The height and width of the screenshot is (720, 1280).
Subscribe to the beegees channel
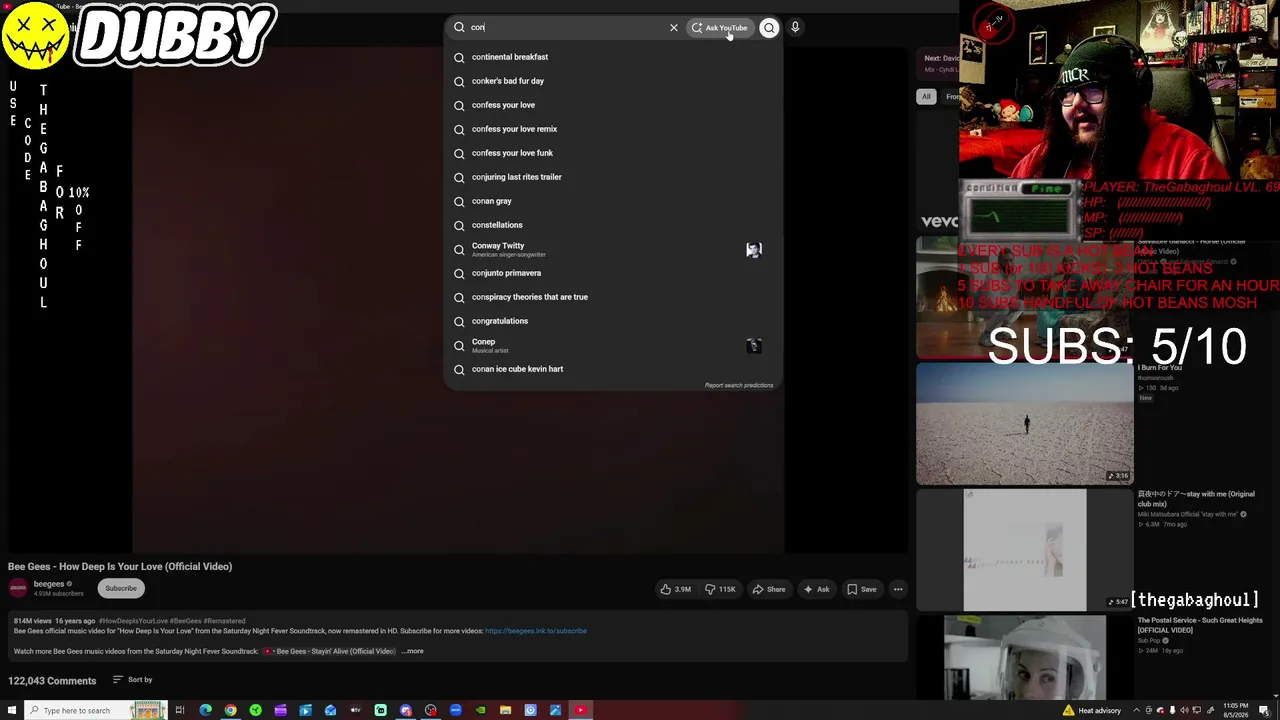(x=121, y=588)
